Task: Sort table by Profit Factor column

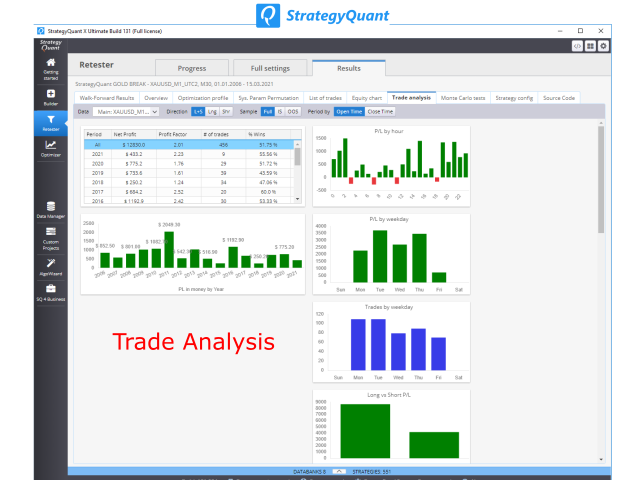Action: pyautogui.click(x=179, y=134)
